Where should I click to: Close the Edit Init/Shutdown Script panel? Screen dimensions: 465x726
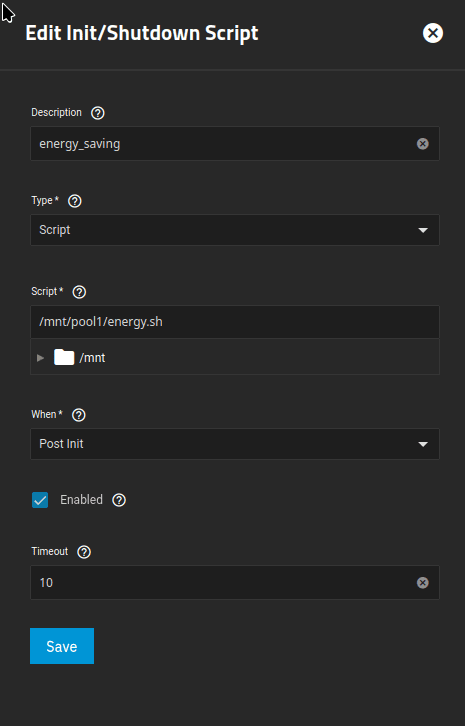pyautogui.click(x=433, y=33)
